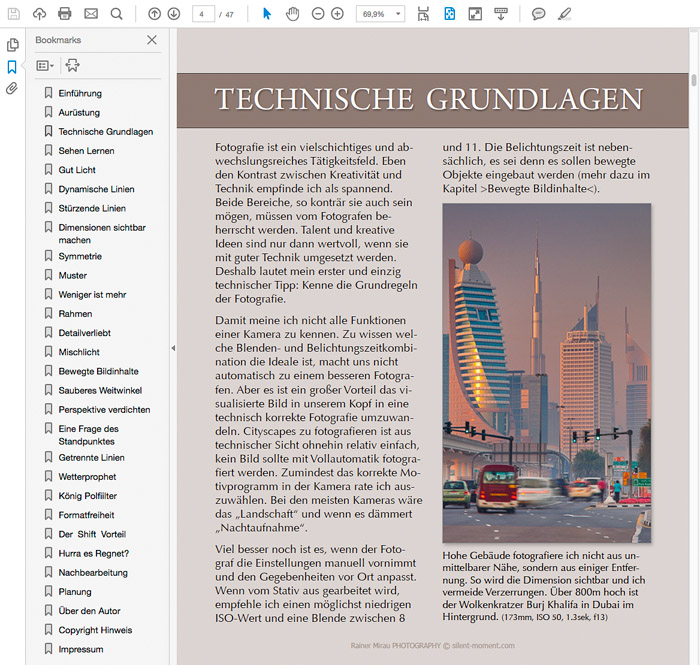Open the Sehen Lernen bookmark
This screenshot has width=700, height=665.
pyautogui.click(x=86, y=151)
